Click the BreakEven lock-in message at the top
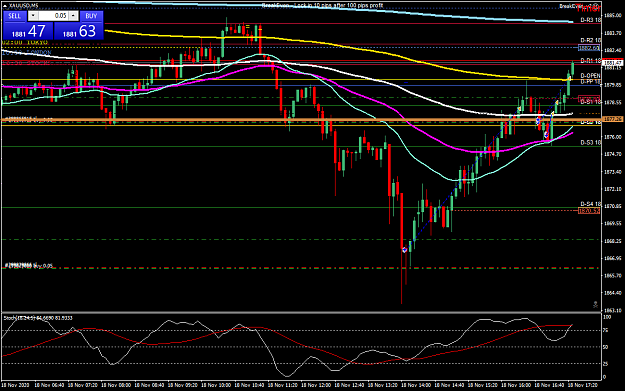The image size is (625, 391). 322,6
